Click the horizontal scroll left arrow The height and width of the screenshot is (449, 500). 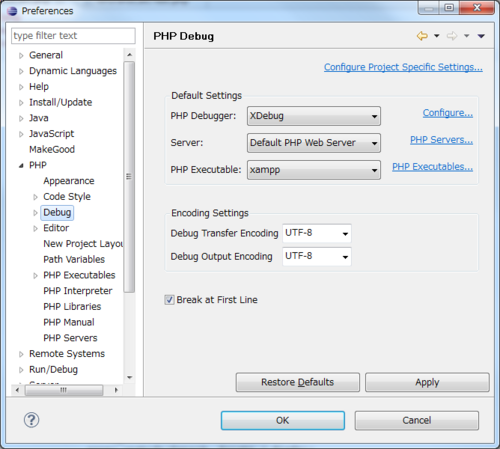click(17, 390)
